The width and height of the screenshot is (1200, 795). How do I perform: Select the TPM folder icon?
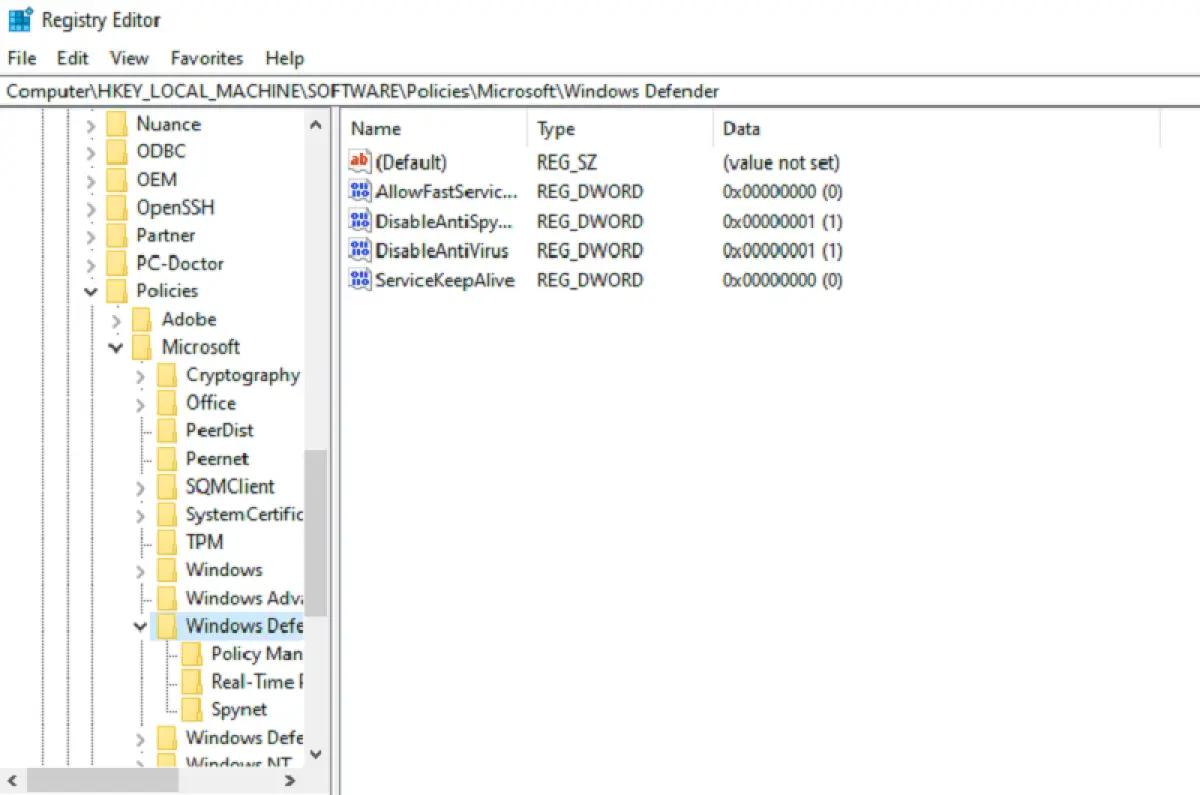(168, 542)
